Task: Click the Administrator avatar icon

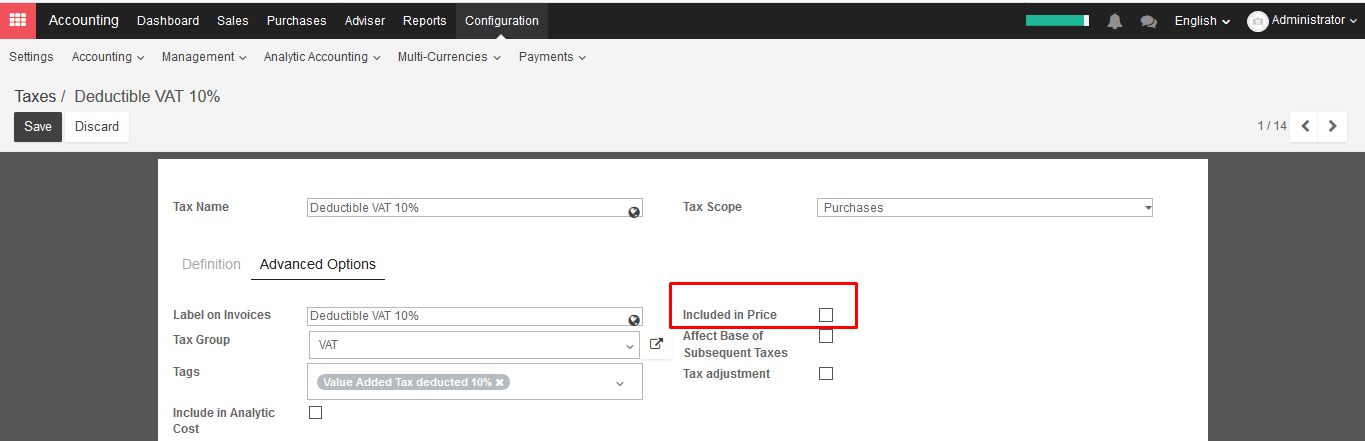Action: tap(1257, 21)
